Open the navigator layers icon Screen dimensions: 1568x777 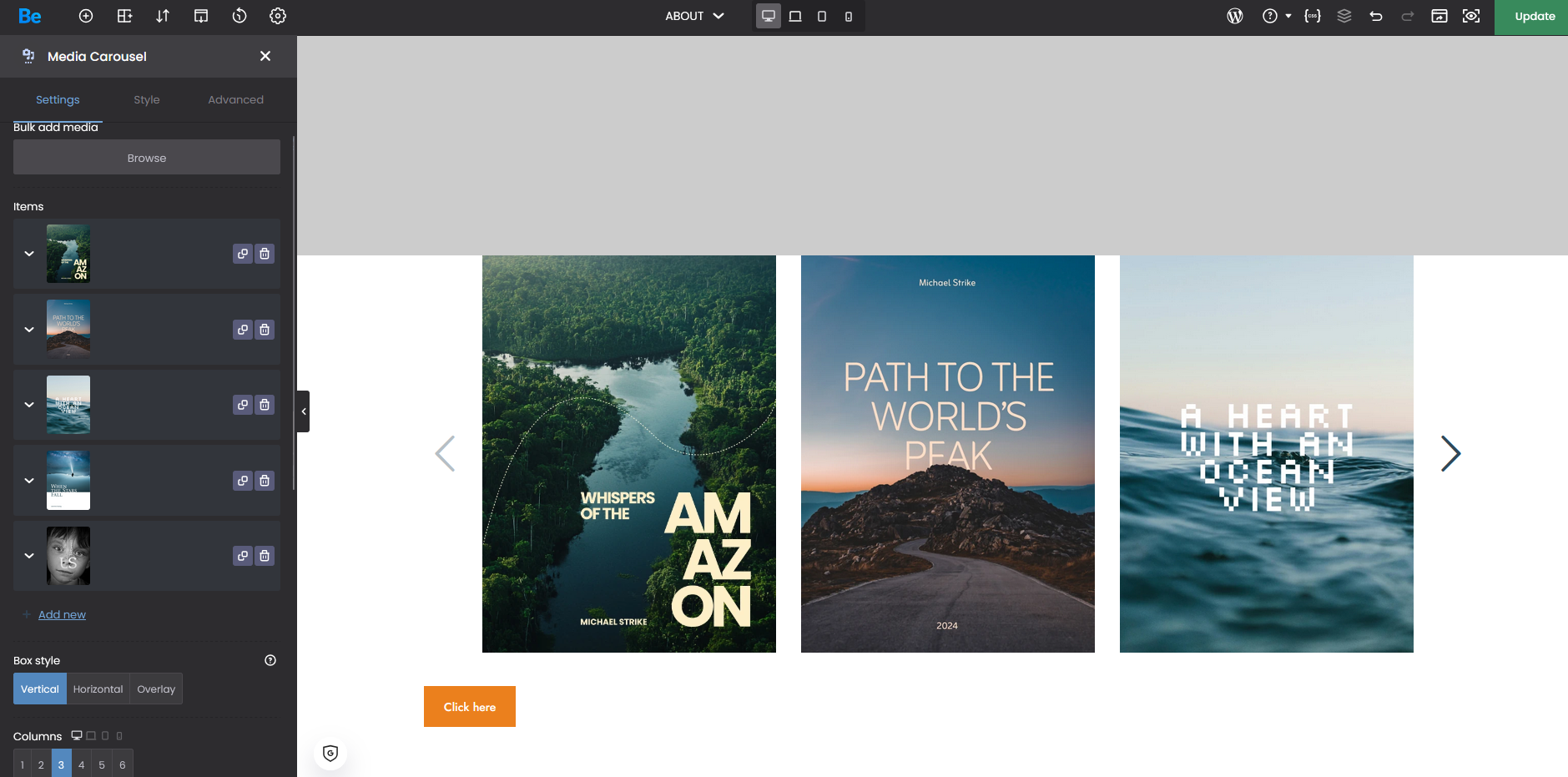pyautogui.click(x=1344, y=16)
